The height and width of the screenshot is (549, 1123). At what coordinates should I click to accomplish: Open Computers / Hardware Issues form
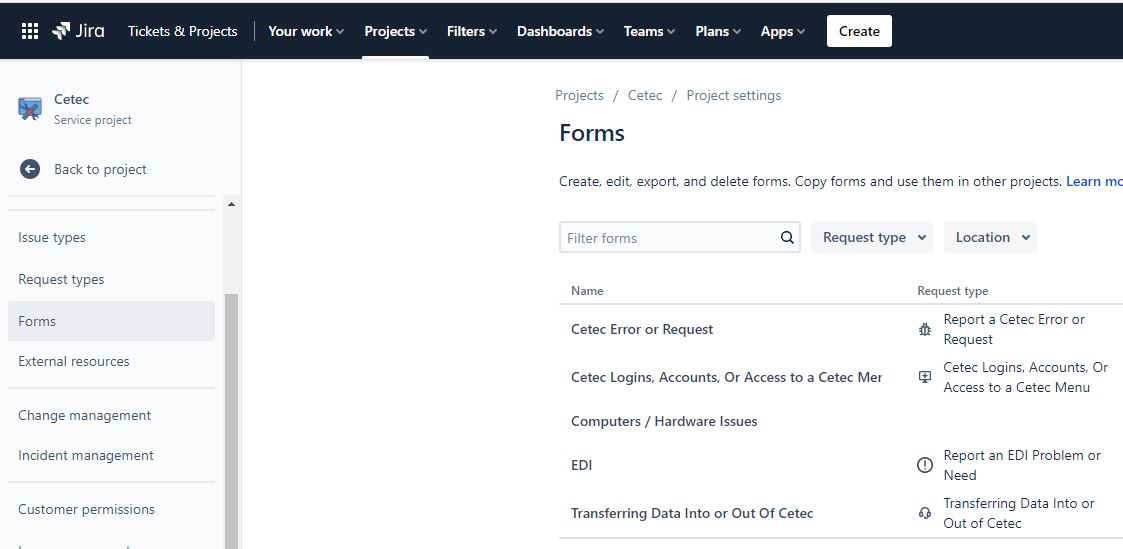point(664,421)
